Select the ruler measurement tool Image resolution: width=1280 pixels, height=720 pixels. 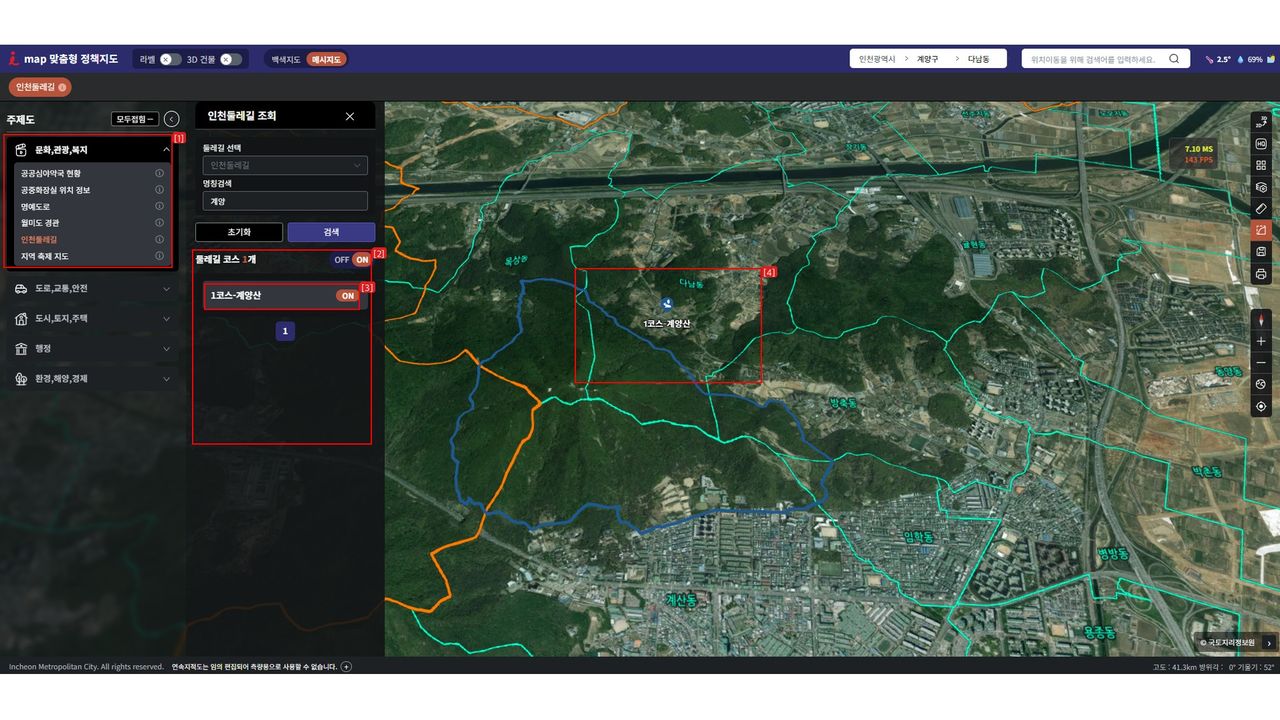[1261, 208]
